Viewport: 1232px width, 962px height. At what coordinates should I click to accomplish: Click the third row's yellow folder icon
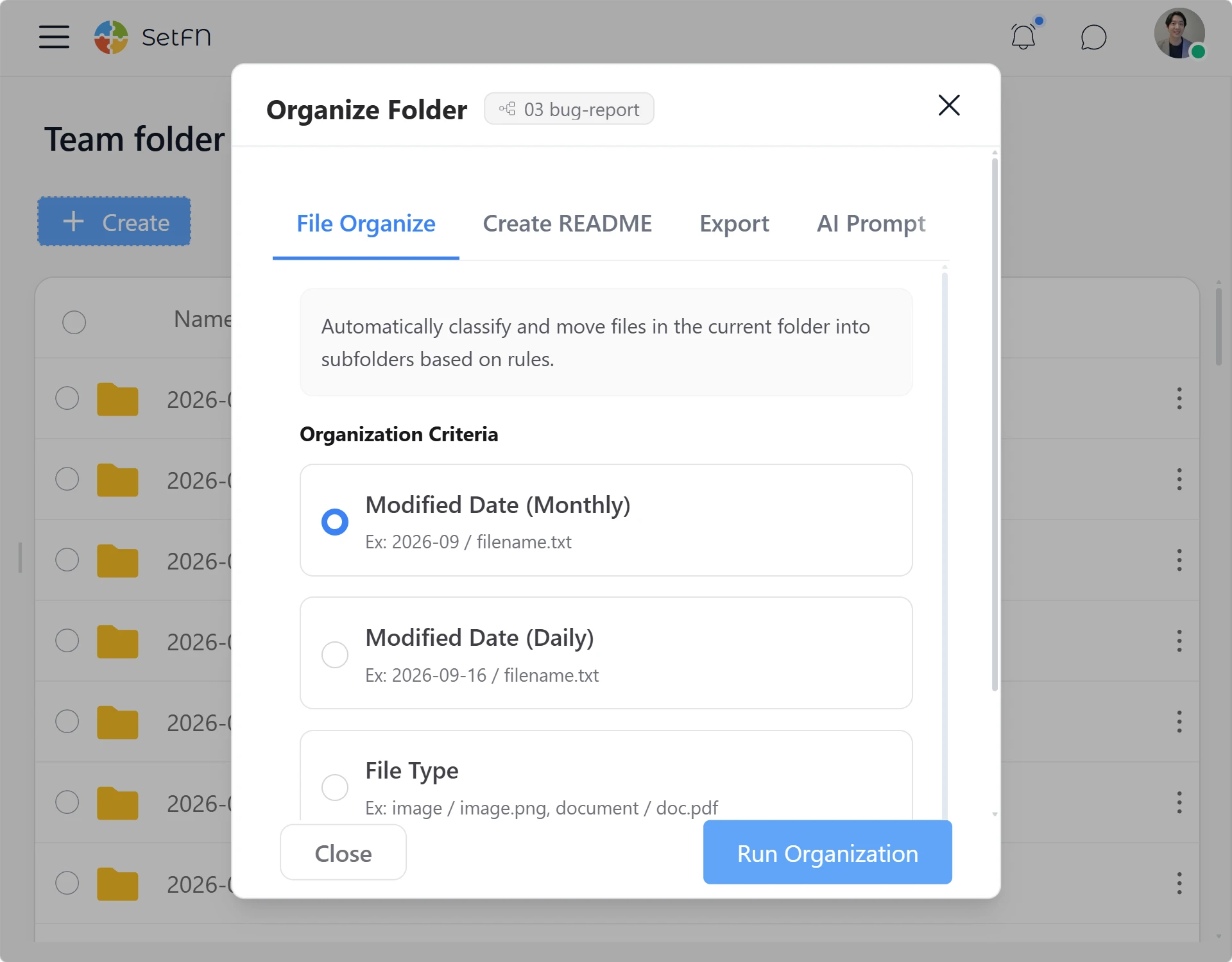(117, 561)
